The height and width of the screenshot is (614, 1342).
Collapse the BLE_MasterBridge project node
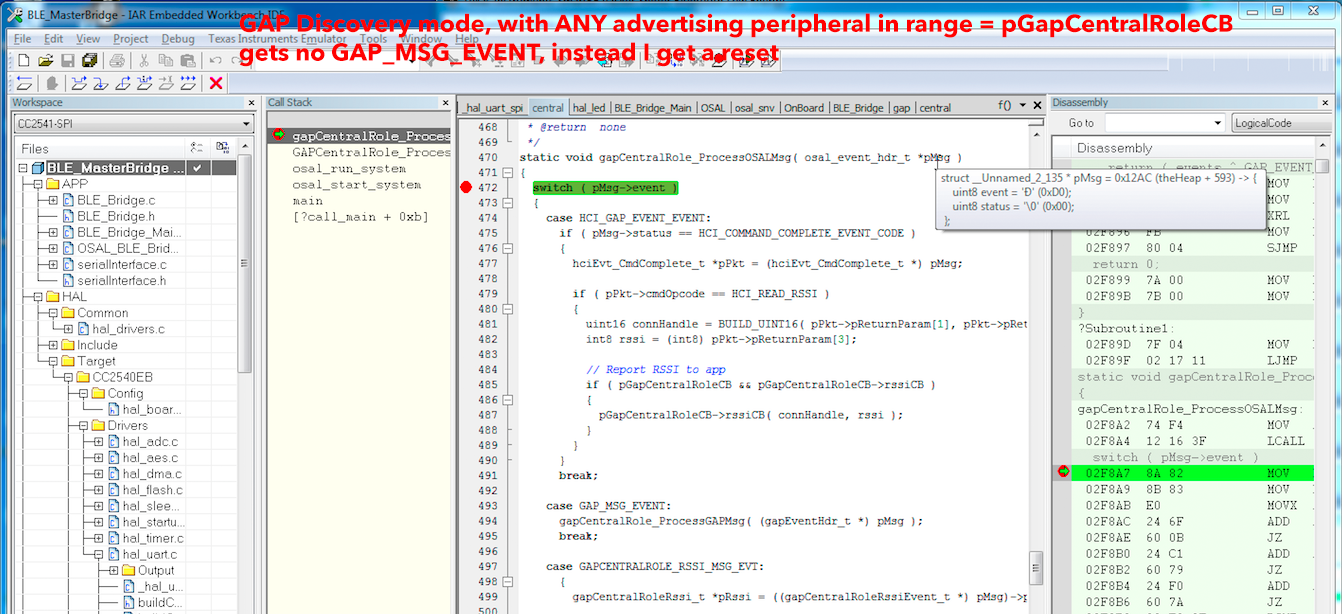tap(22, 168)
